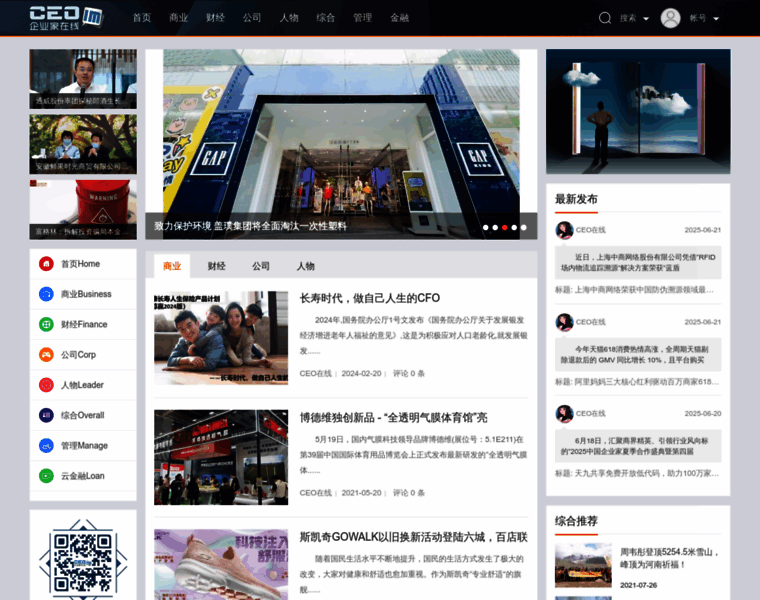
Task: Open 商业 in the top navigation
Action: (178, 18)
